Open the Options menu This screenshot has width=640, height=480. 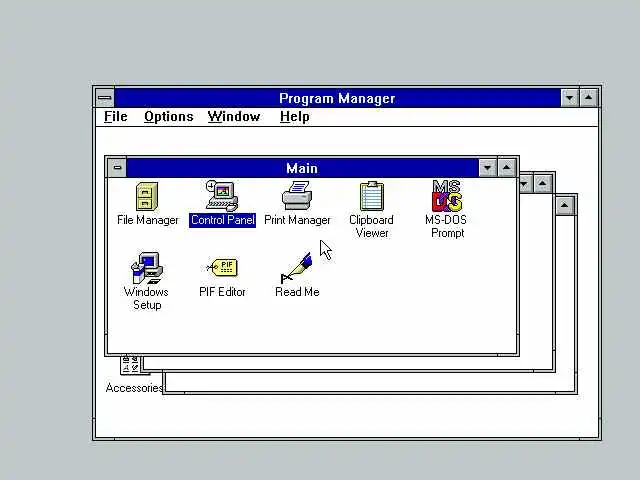tap(169, 117)
